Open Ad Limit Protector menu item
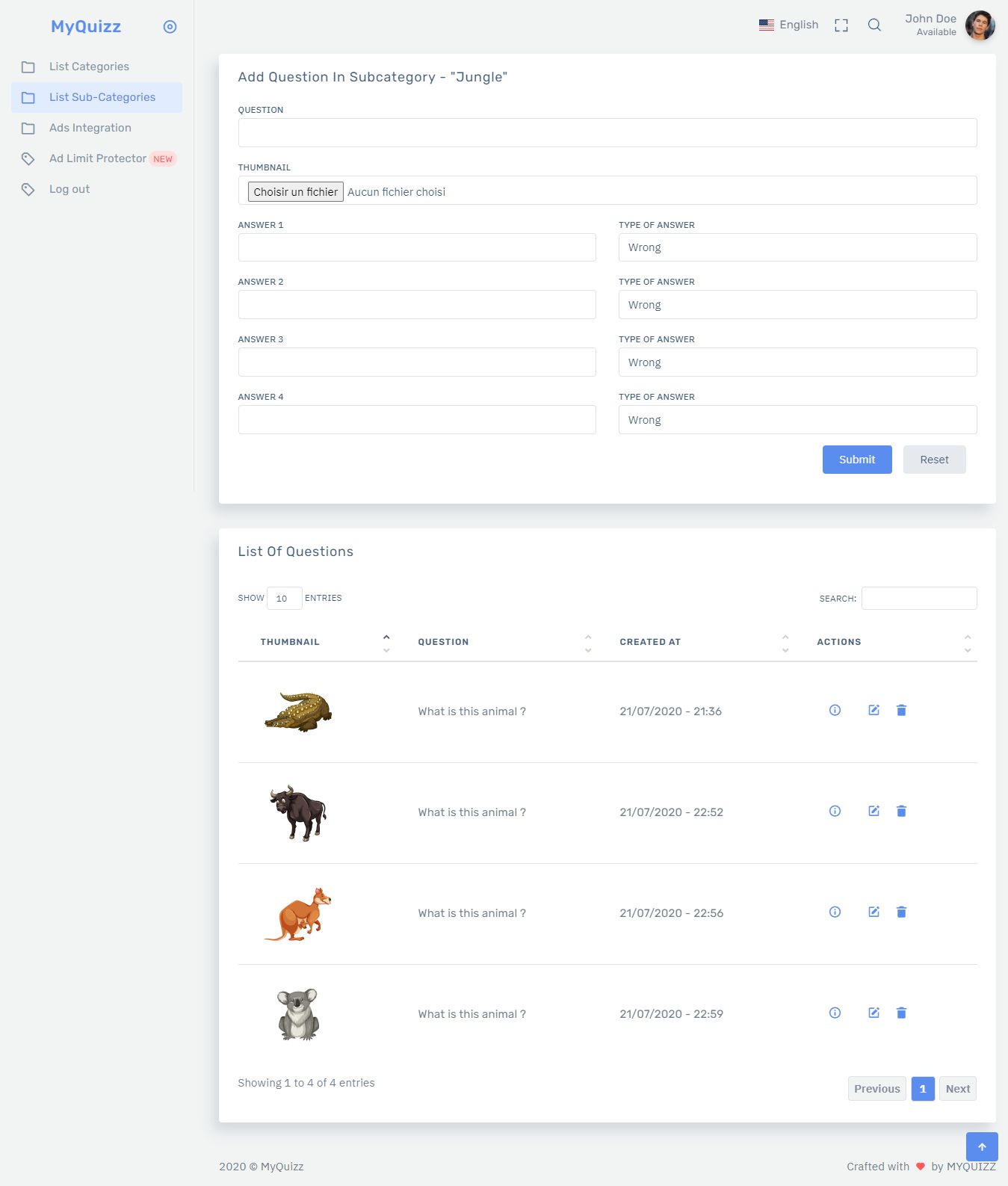 [96, 159]
